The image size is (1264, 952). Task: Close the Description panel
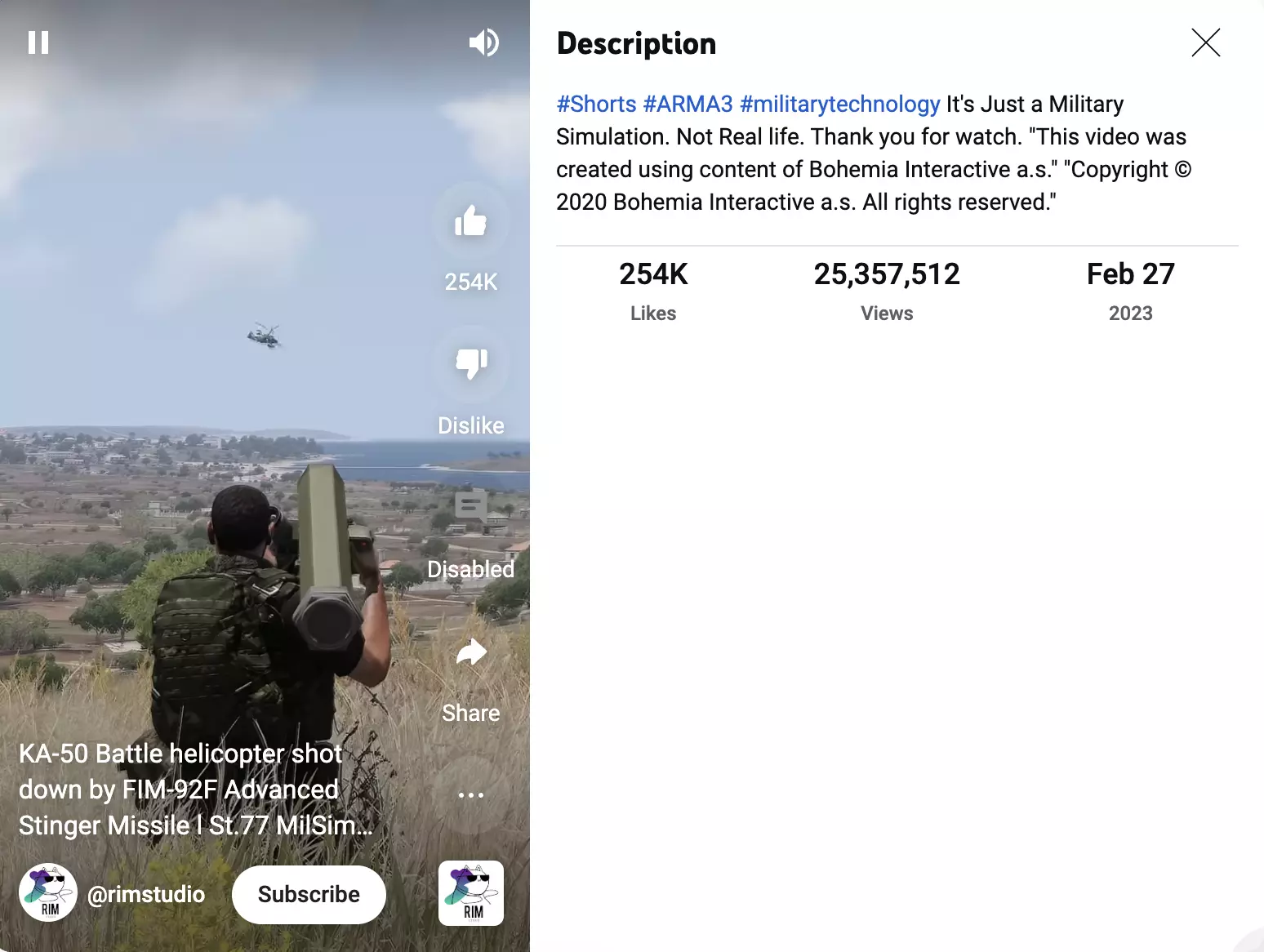pyautogui.click(x=1205, y=42)
